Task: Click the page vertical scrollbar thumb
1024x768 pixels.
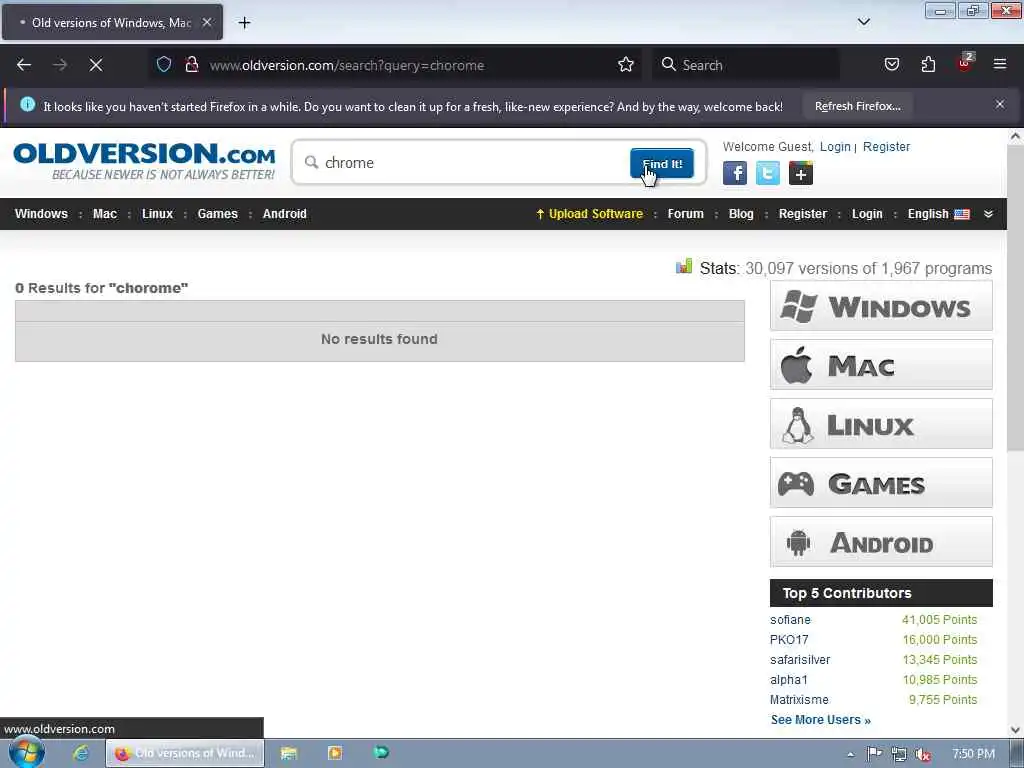Action: (1015, 297)
